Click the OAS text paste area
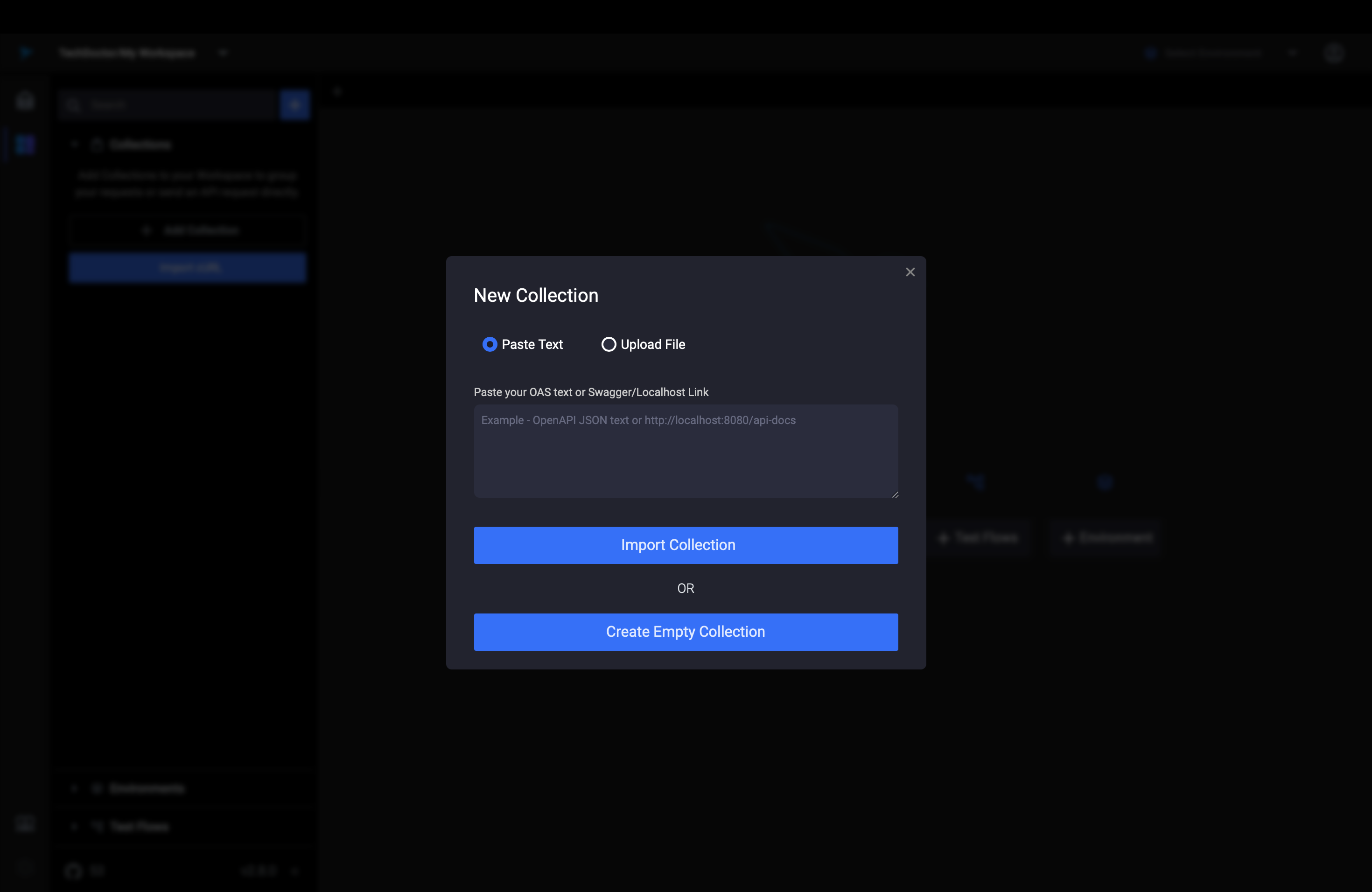1372x892 pixels. [x=686, y=451]
